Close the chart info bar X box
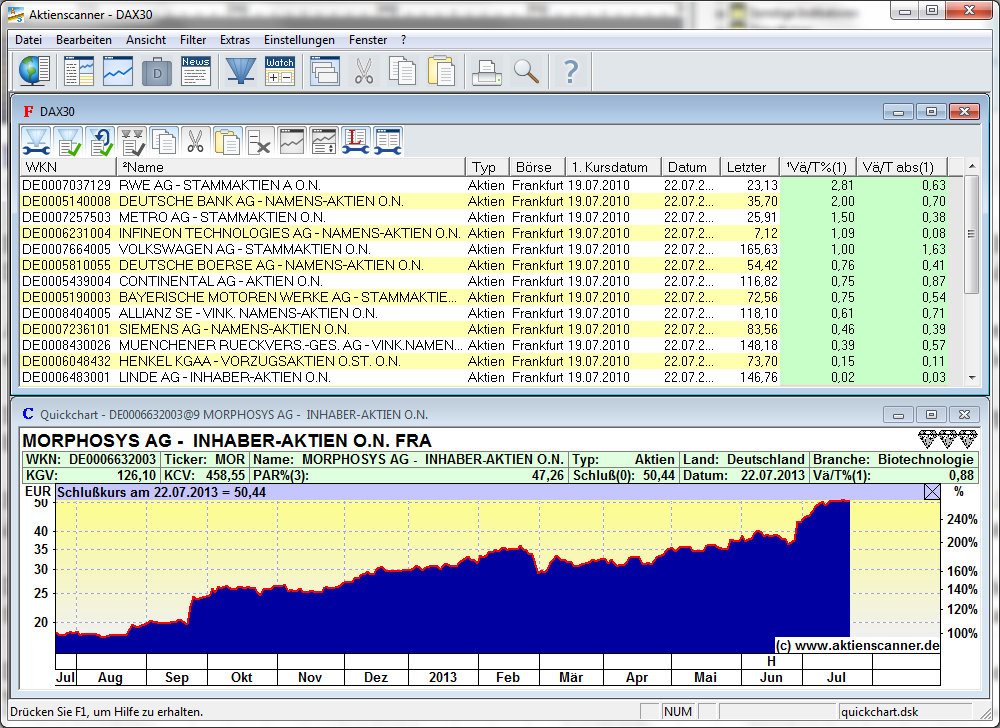The width and height of the screenshot is (1000, 728). click(932, 491)
